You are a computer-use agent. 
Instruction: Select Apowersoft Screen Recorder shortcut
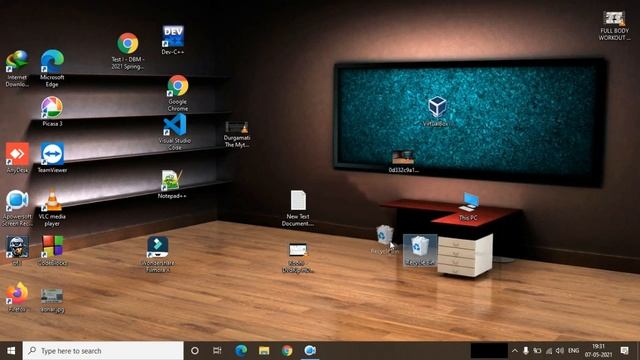pos(17,208)
